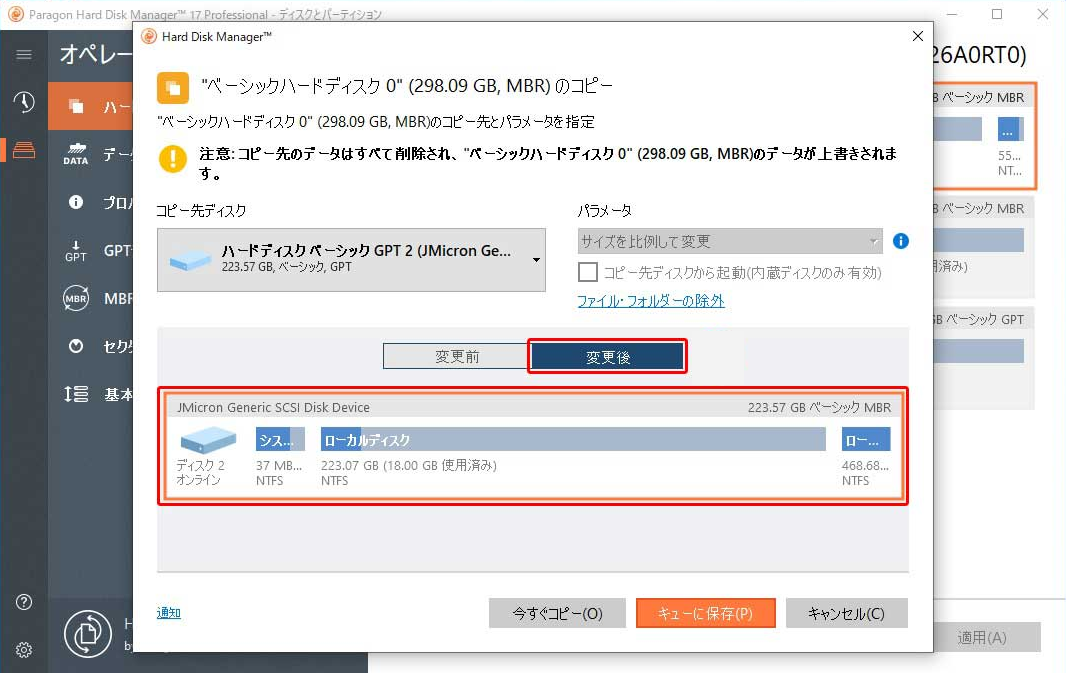The width and height of the screenshot is (1066, 673).
Task: Select the drive icon in the destination disk selector
Action: (x=190, y=260)
